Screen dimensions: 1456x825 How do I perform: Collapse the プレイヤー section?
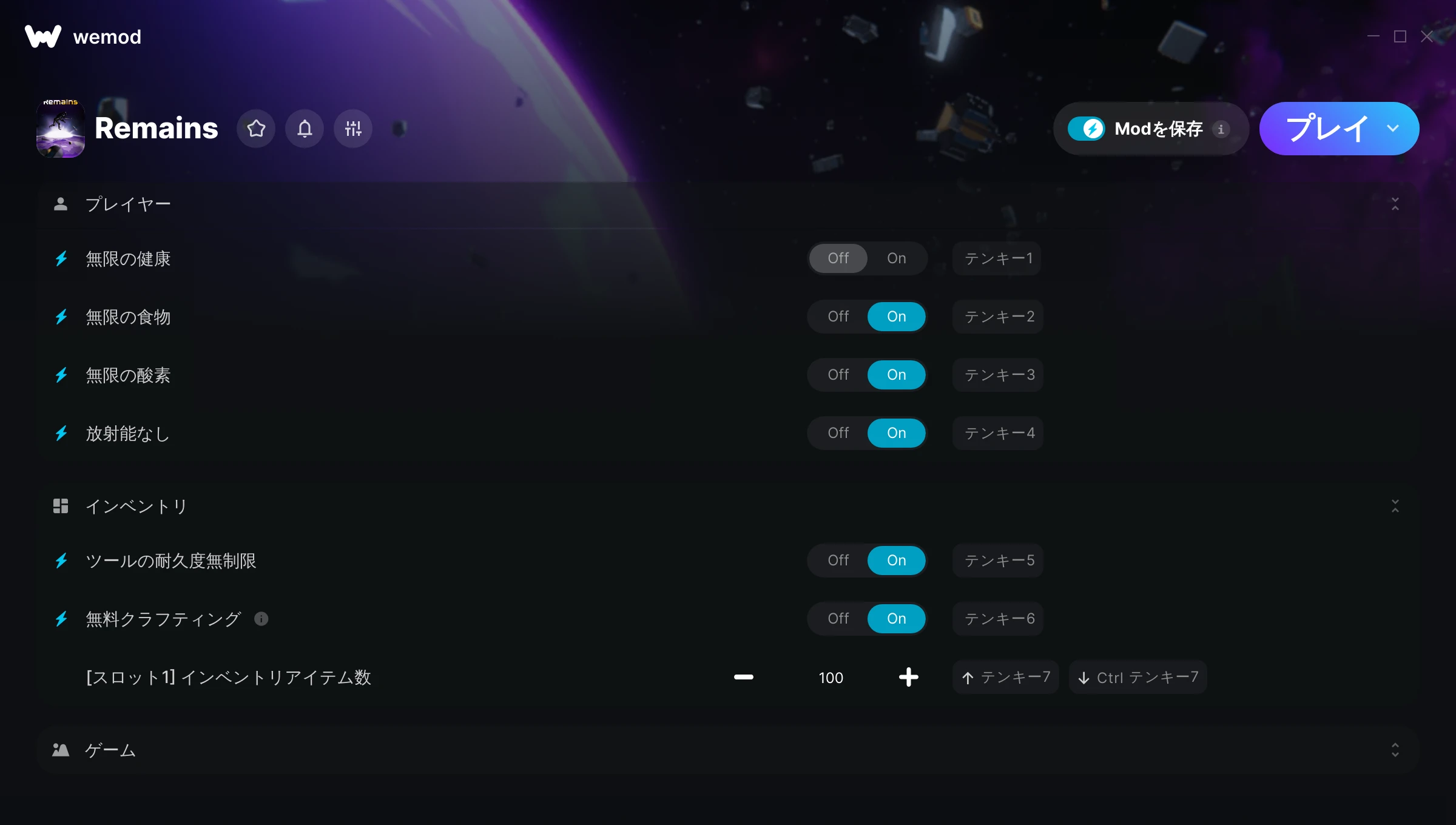(x=1395, y=204)
